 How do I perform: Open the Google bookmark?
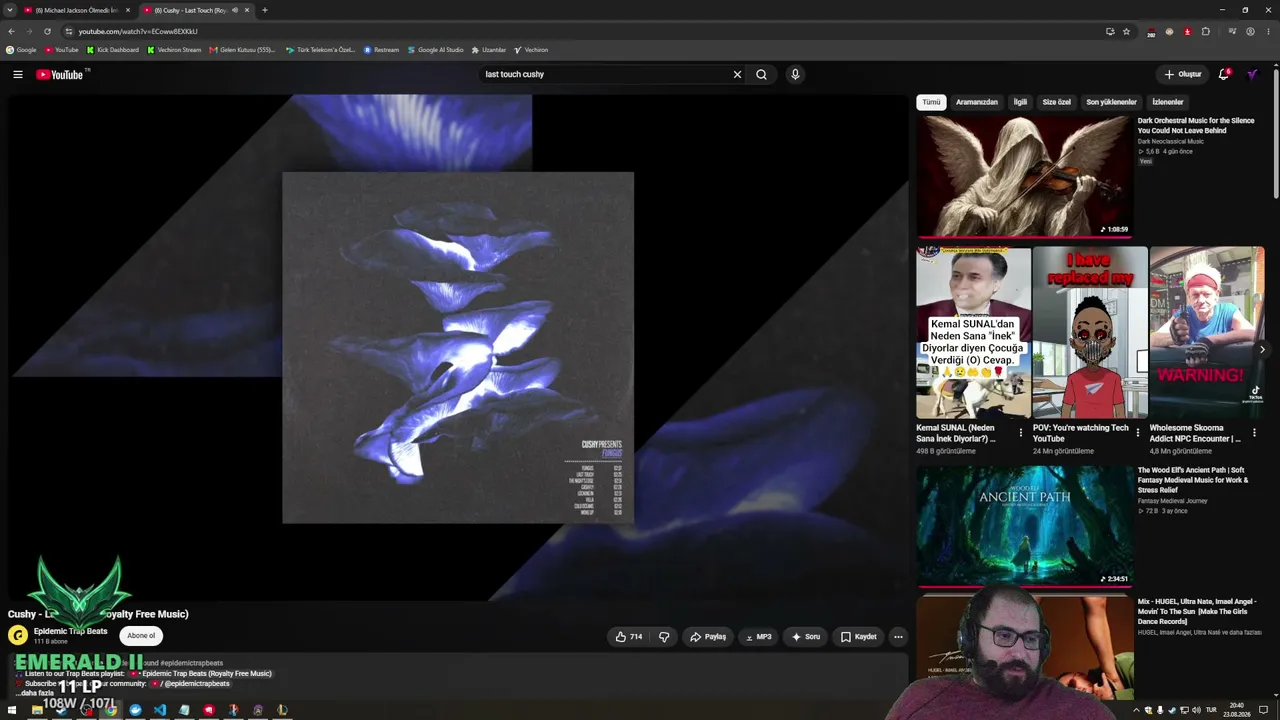[21, 50]
